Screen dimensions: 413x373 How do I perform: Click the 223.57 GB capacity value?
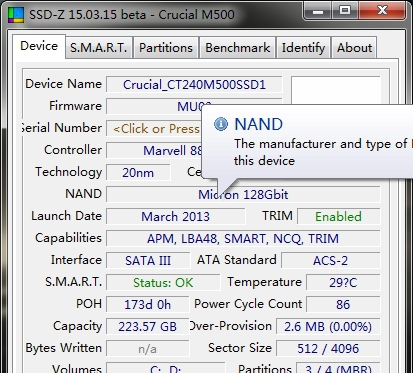[148, 327]
